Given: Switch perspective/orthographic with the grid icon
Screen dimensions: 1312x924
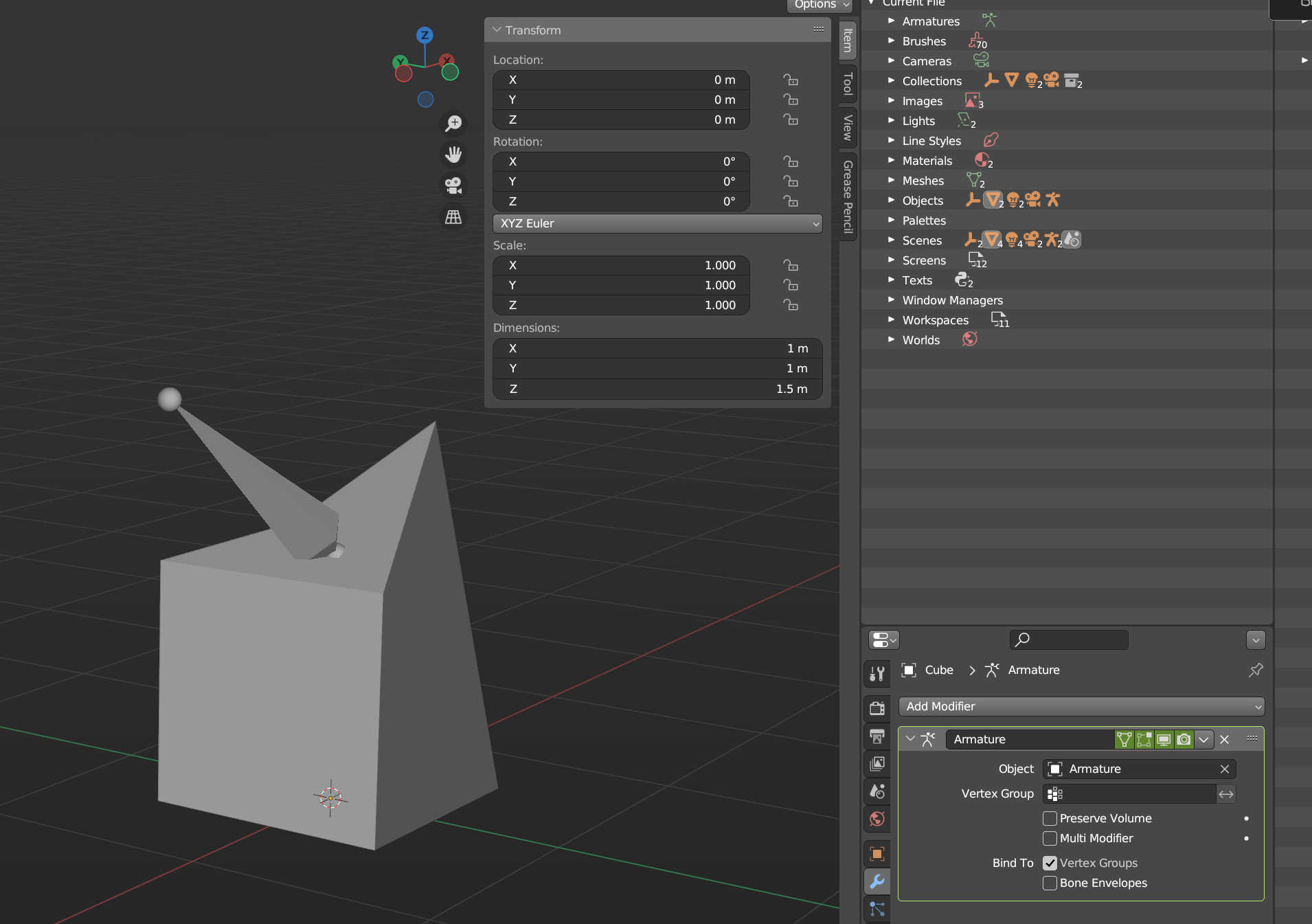Looking at the screenshot, I should pos(453,217).
